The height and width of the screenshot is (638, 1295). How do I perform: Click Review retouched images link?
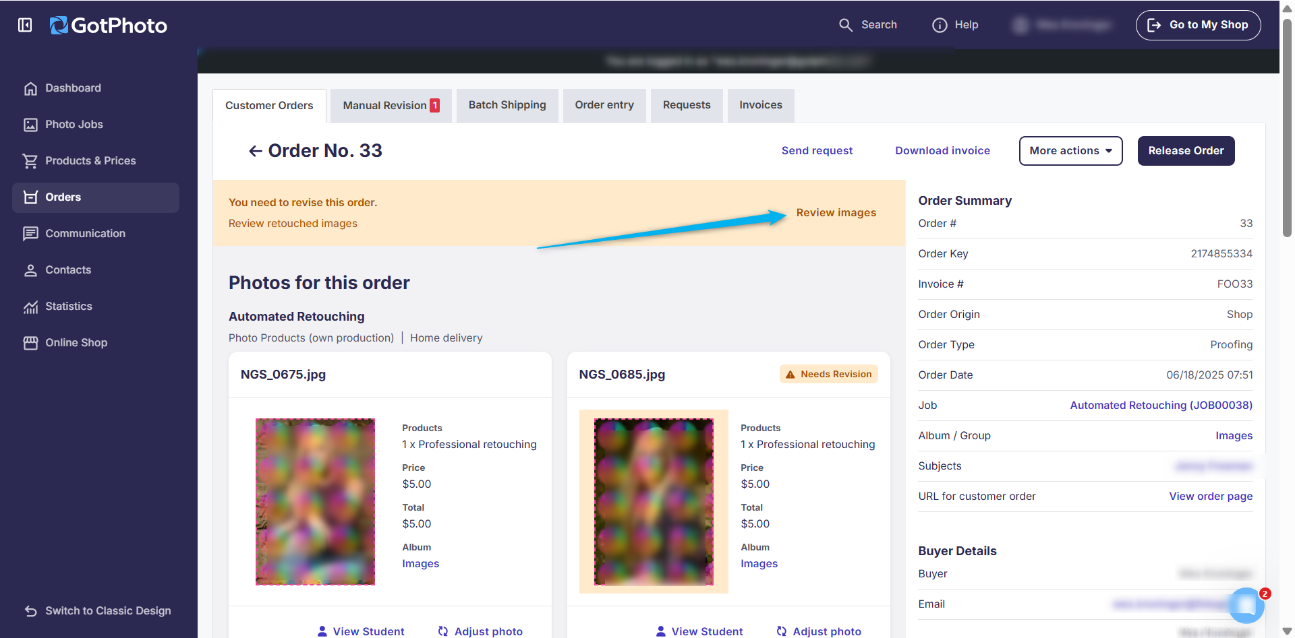(x=293, y=224)
